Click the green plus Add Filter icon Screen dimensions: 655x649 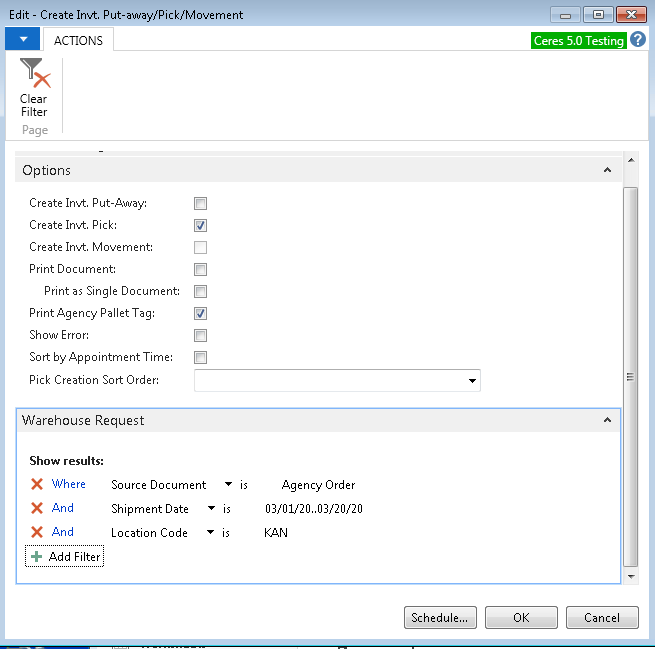point(37,557)
